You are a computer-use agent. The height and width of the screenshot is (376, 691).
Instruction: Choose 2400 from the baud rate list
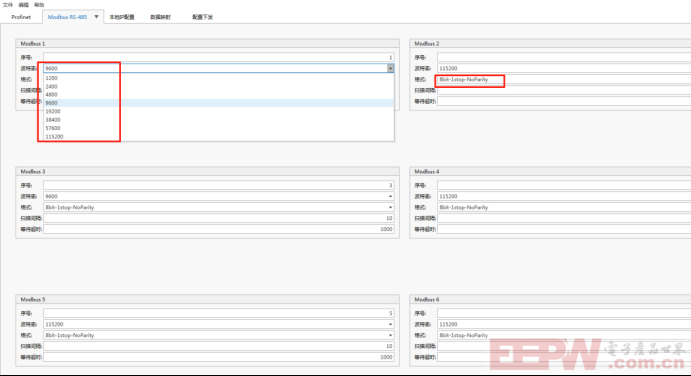coord(219,86)
